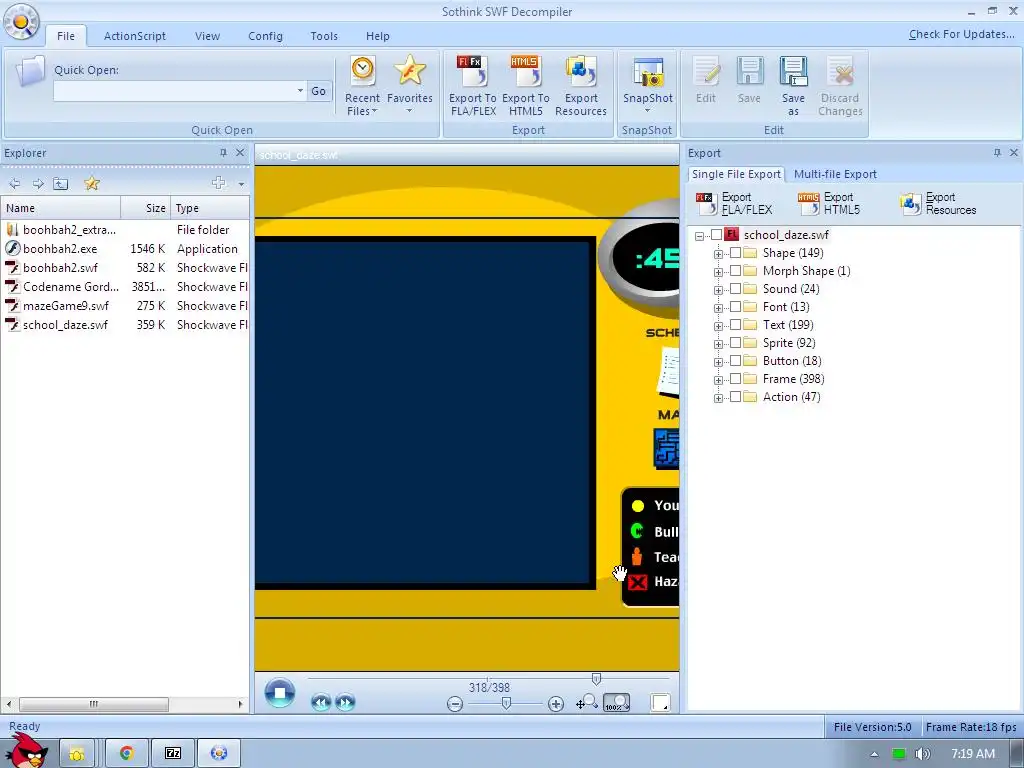The image size is (1024, 768).
Task: Click the Go button
Action: tap(318, 91)
